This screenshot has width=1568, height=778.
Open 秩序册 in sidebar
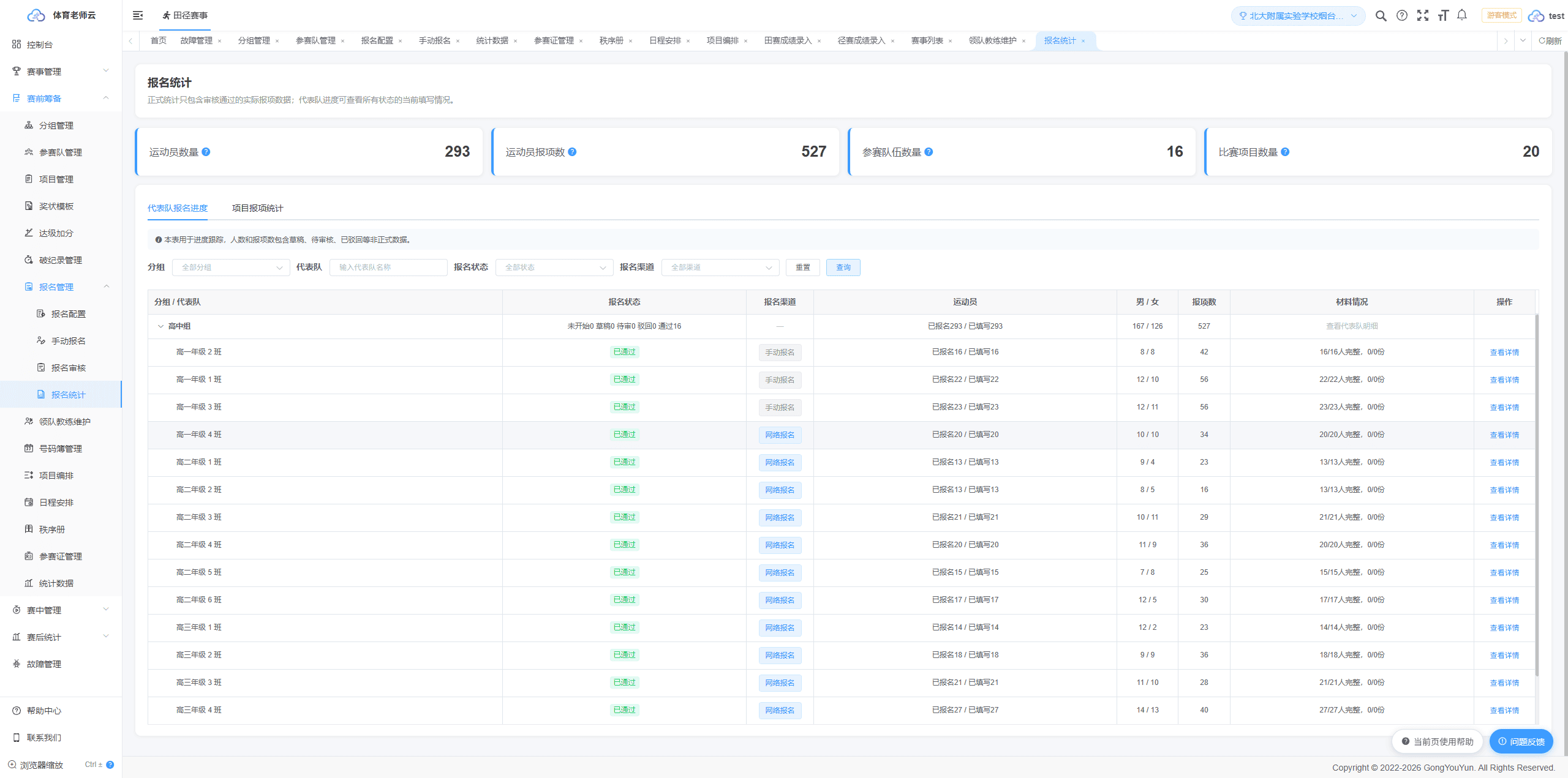(x=61, y=529)
